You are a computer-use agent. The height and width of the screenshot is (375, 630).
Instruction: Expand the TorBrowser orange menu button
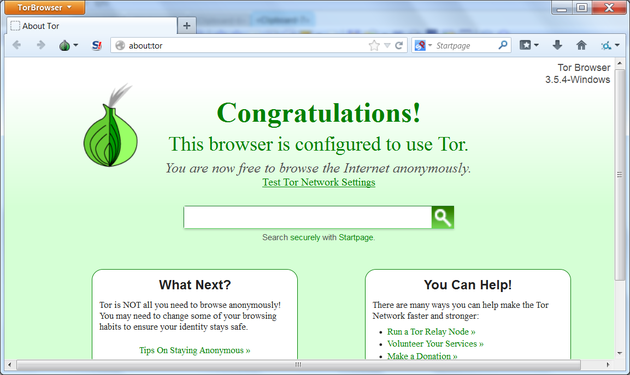[x=45, y=7]
